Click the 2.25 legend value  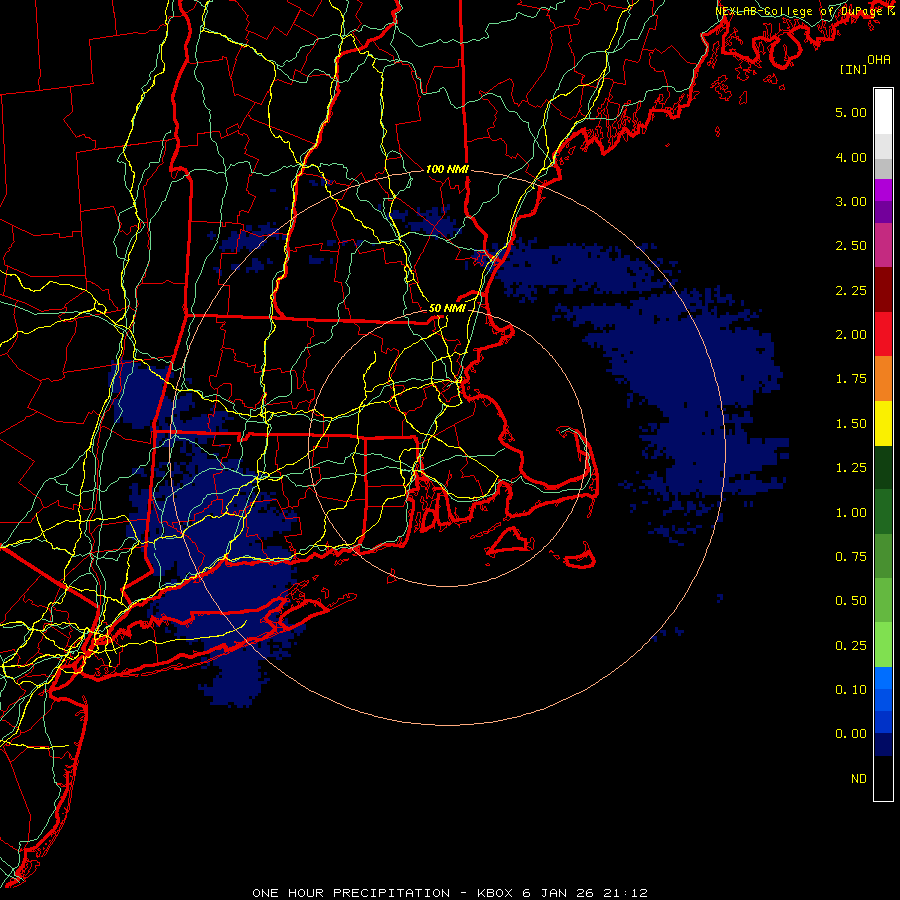point(851,290)
